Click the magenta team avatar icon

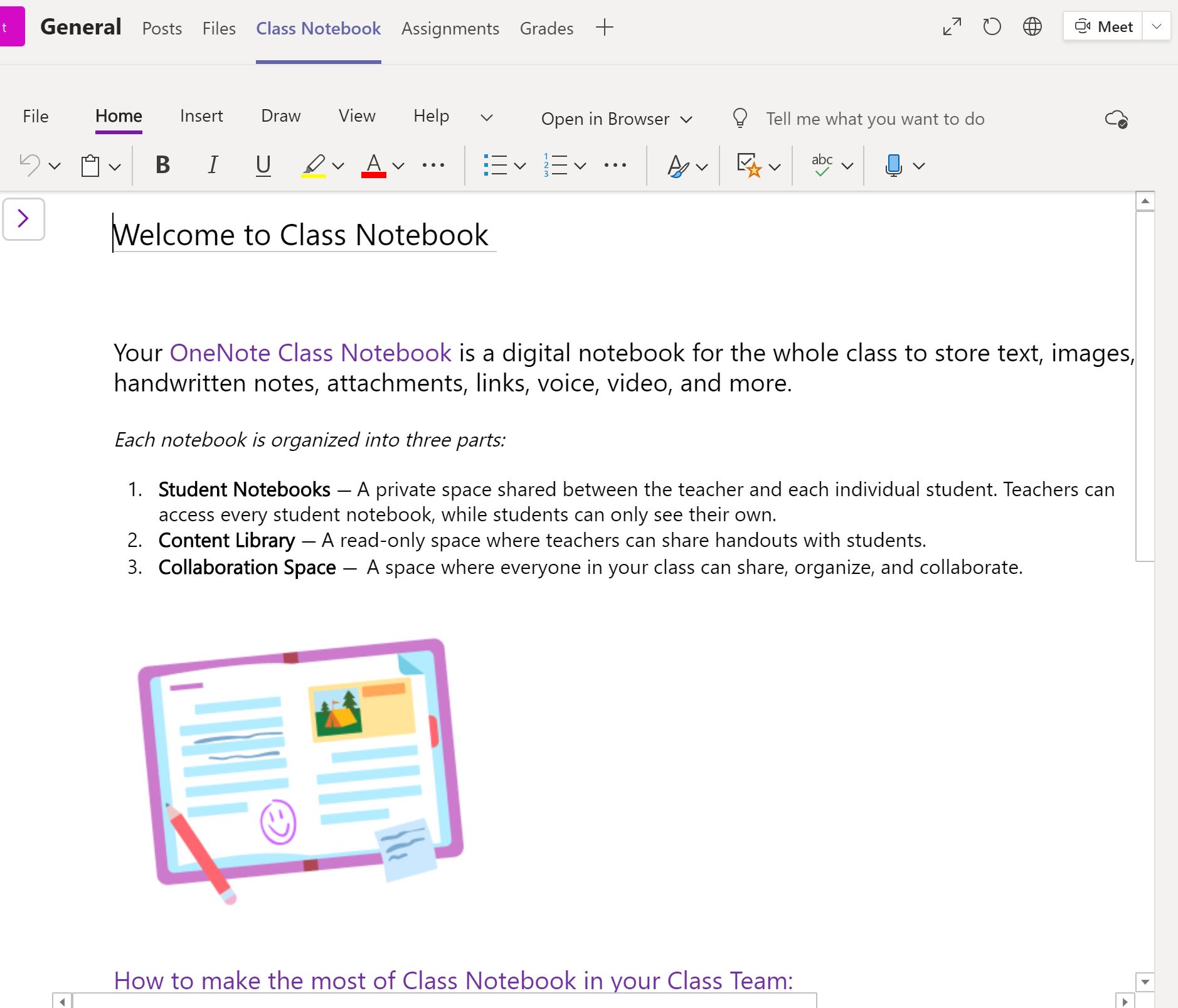(11, 26)
